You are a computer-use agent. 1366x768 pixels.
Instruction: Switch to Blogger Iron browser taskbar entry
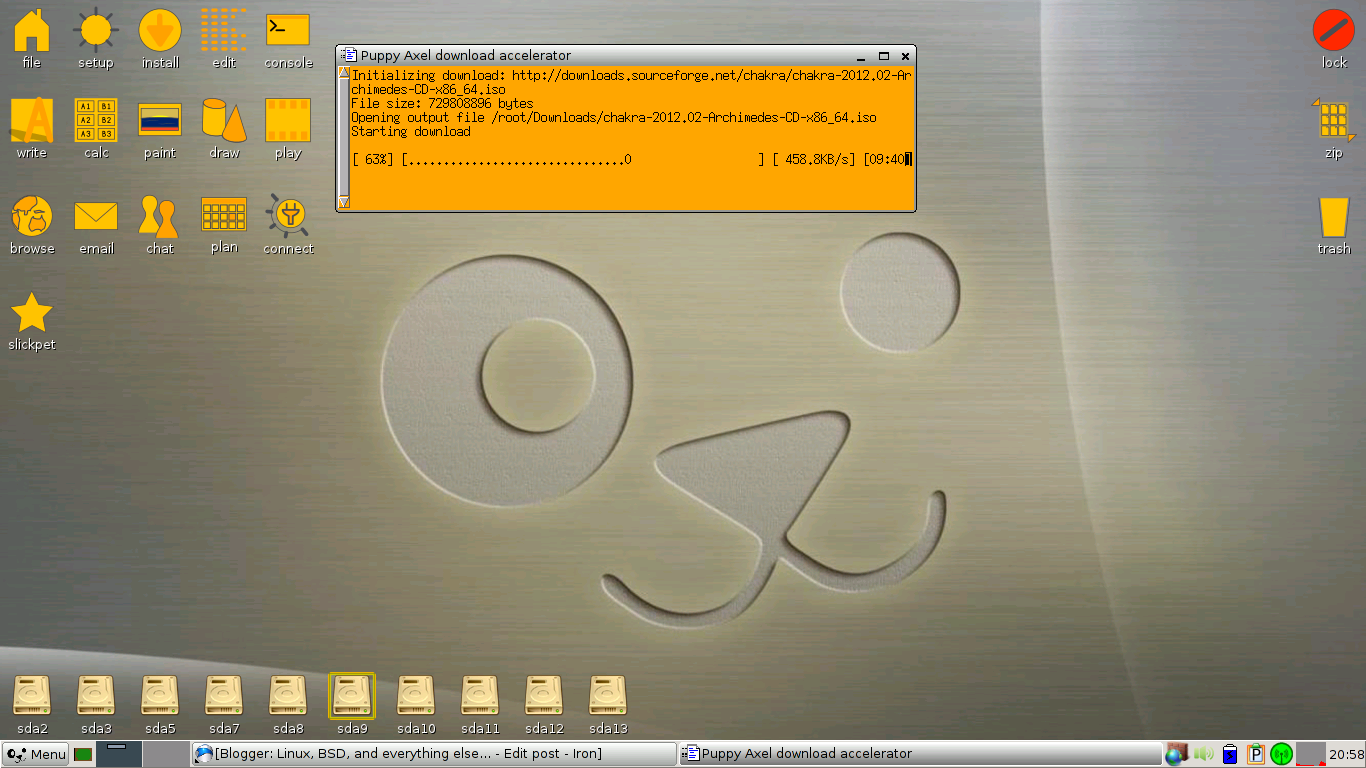click(x=434, y=754)
